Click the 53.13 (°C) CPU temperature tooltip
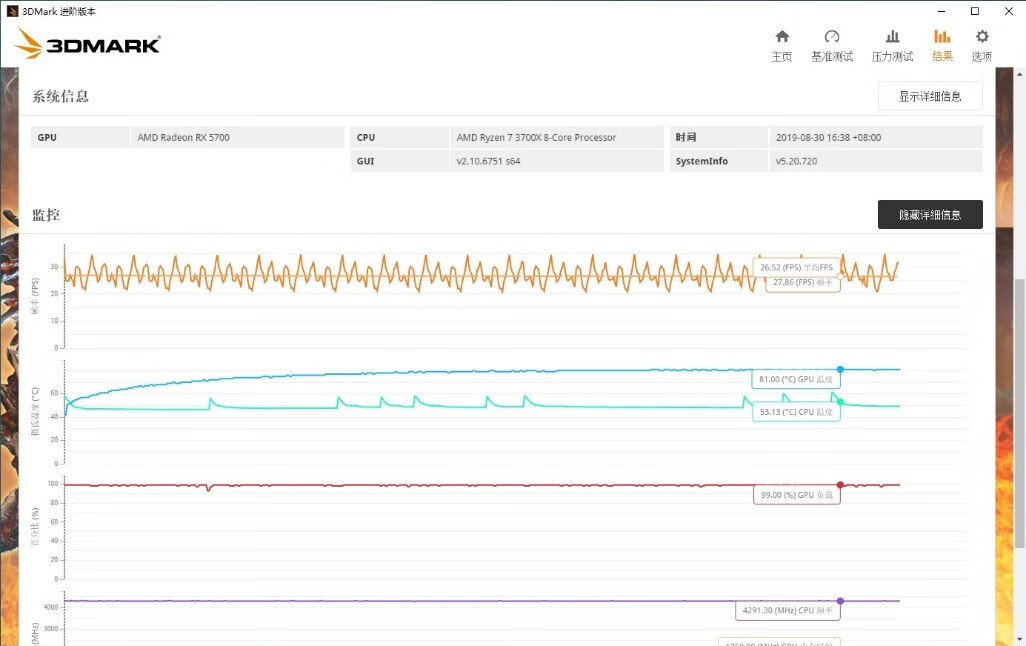 coord(796,412)
